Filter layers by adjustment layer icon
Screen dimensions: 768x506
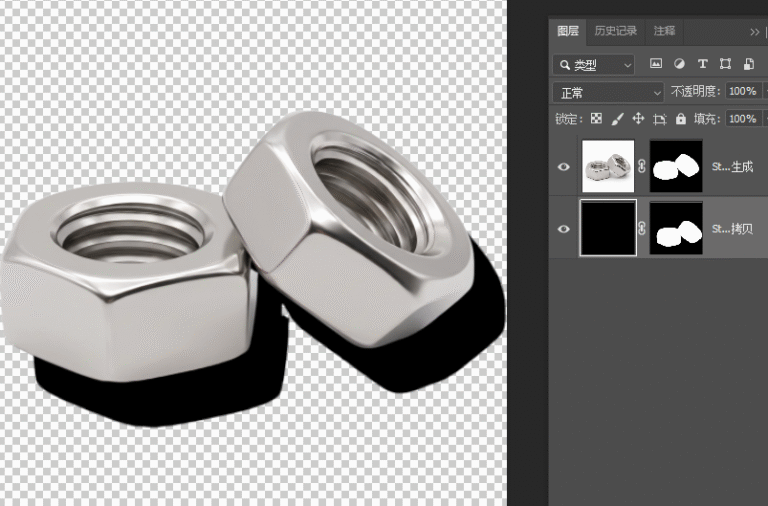(679, 64)
